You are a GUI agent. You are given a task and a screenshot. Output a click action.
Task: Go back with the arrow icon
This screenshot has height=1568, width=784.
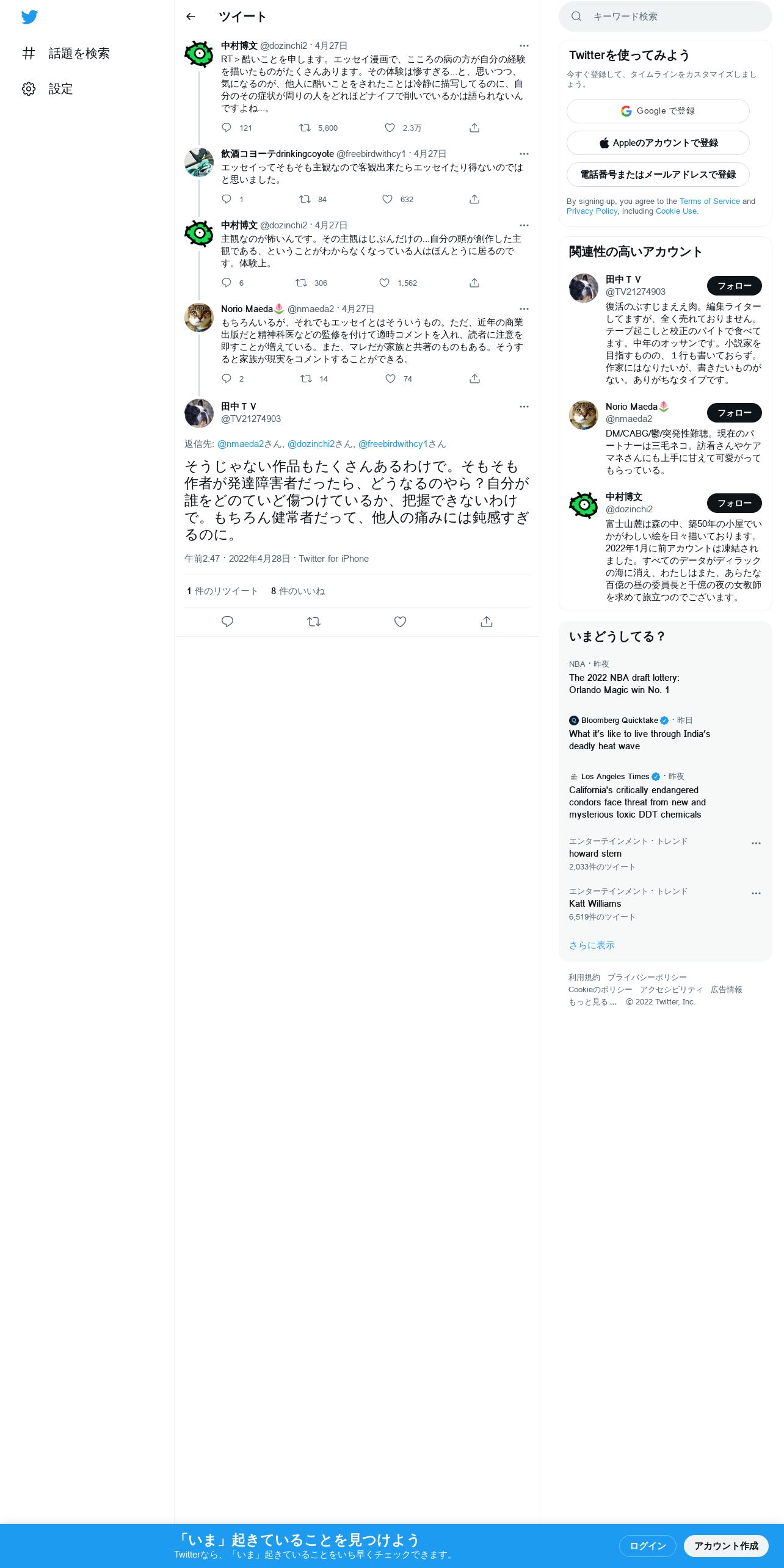click(x=191, y=16)
